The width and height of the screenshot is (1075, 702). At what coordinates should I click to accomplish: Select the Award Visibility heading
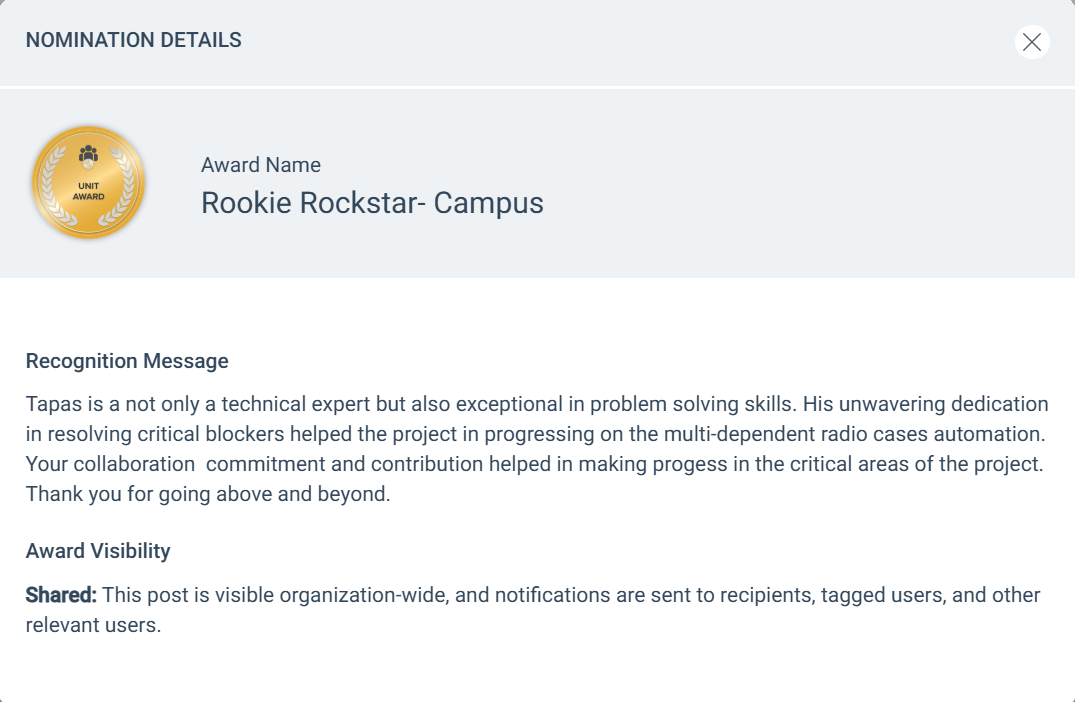click(x=97, y=551)
